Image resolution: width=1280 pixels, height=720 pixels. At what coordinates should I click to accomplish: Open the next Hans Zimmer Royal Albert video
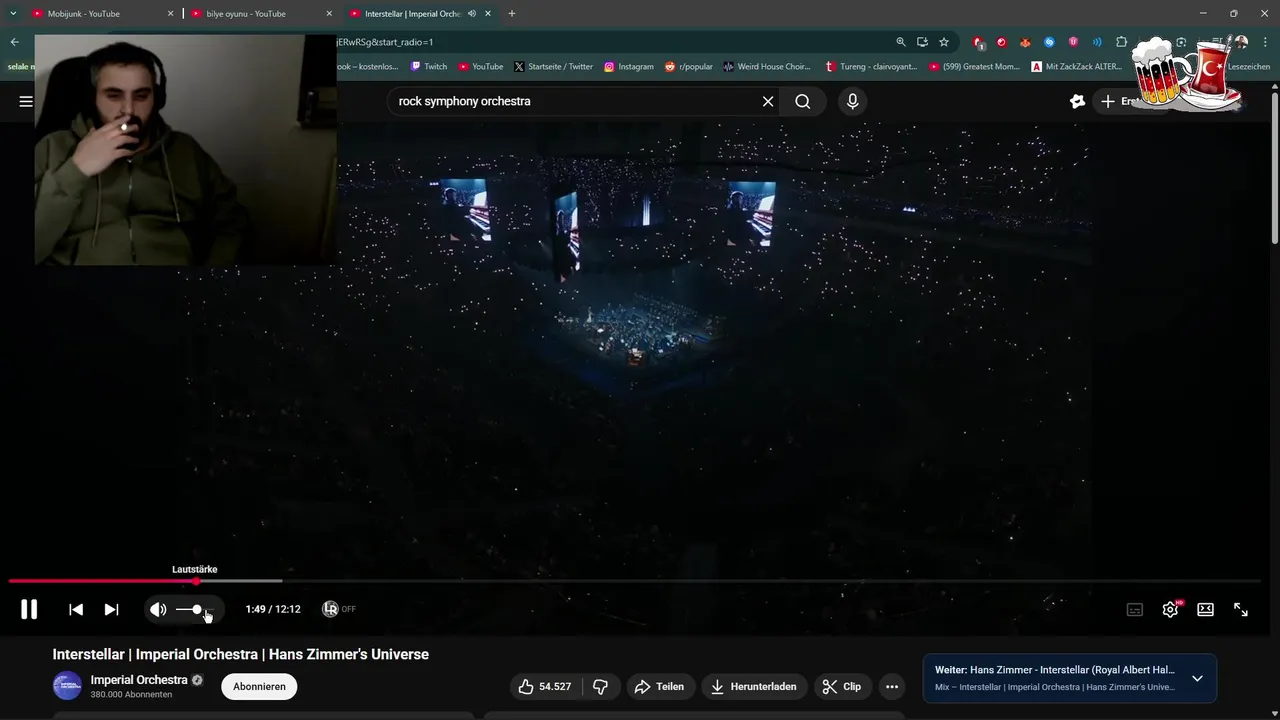tap(1055, 670)
